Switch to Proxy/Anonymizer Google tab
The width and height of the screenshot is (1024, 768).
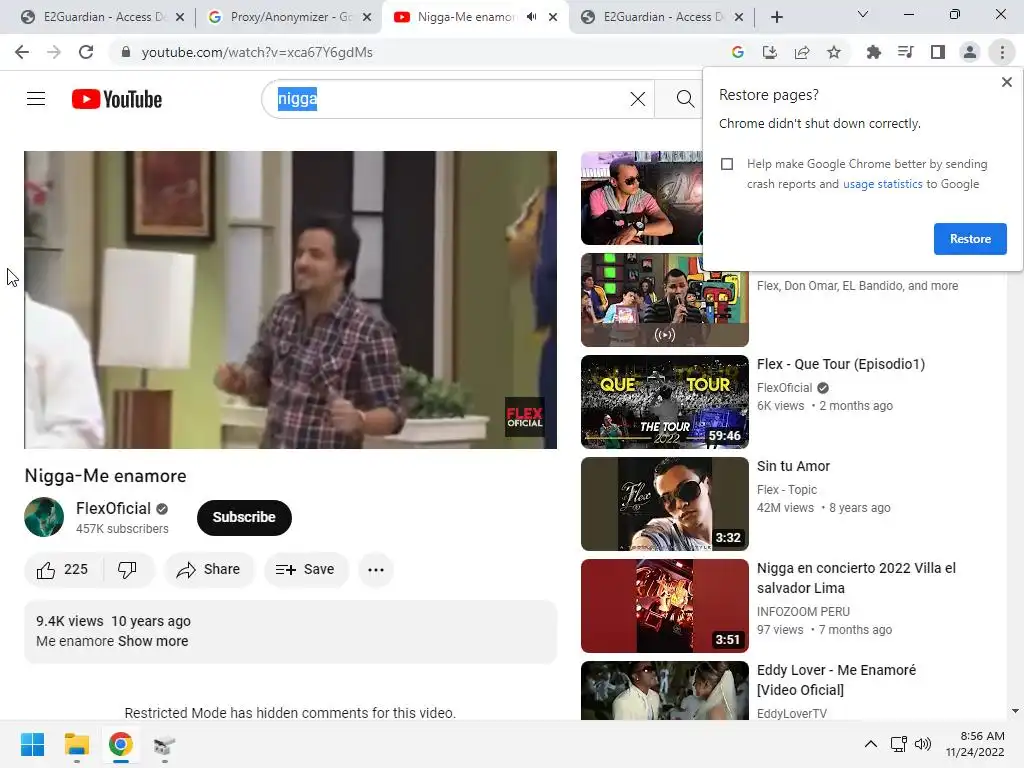pos(282,17)
